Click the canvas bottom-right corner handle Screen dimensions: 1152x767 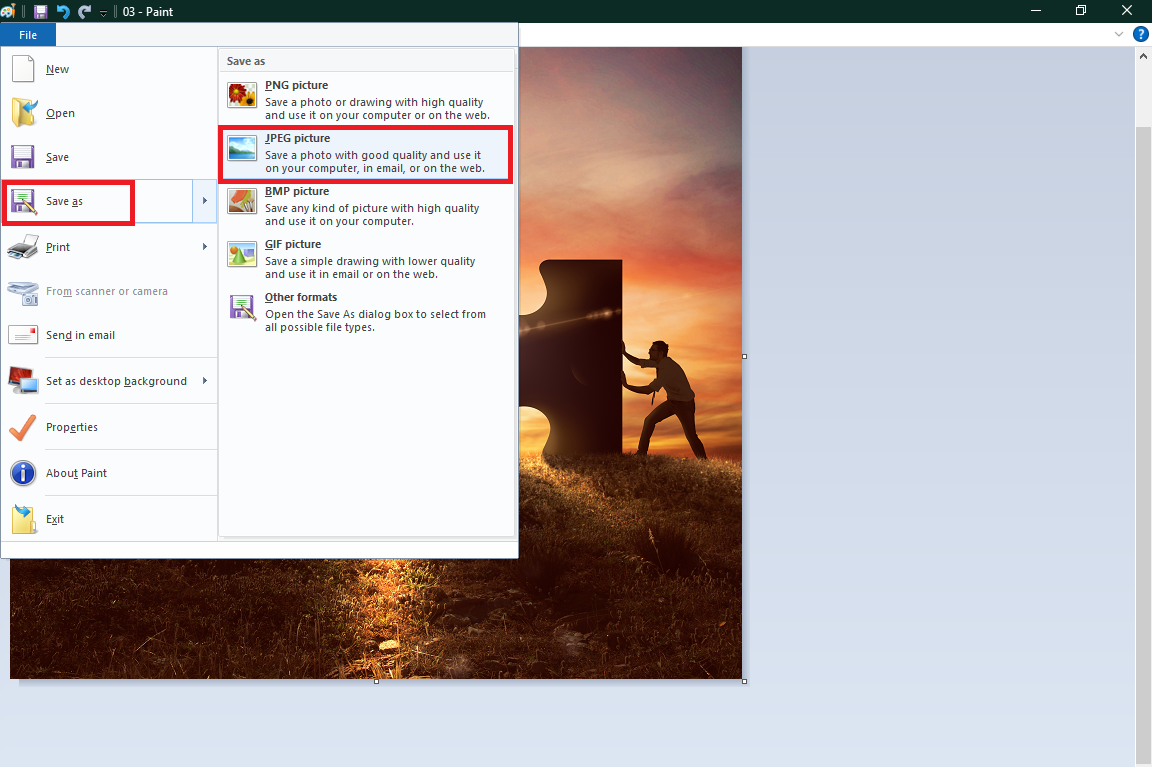744,682
